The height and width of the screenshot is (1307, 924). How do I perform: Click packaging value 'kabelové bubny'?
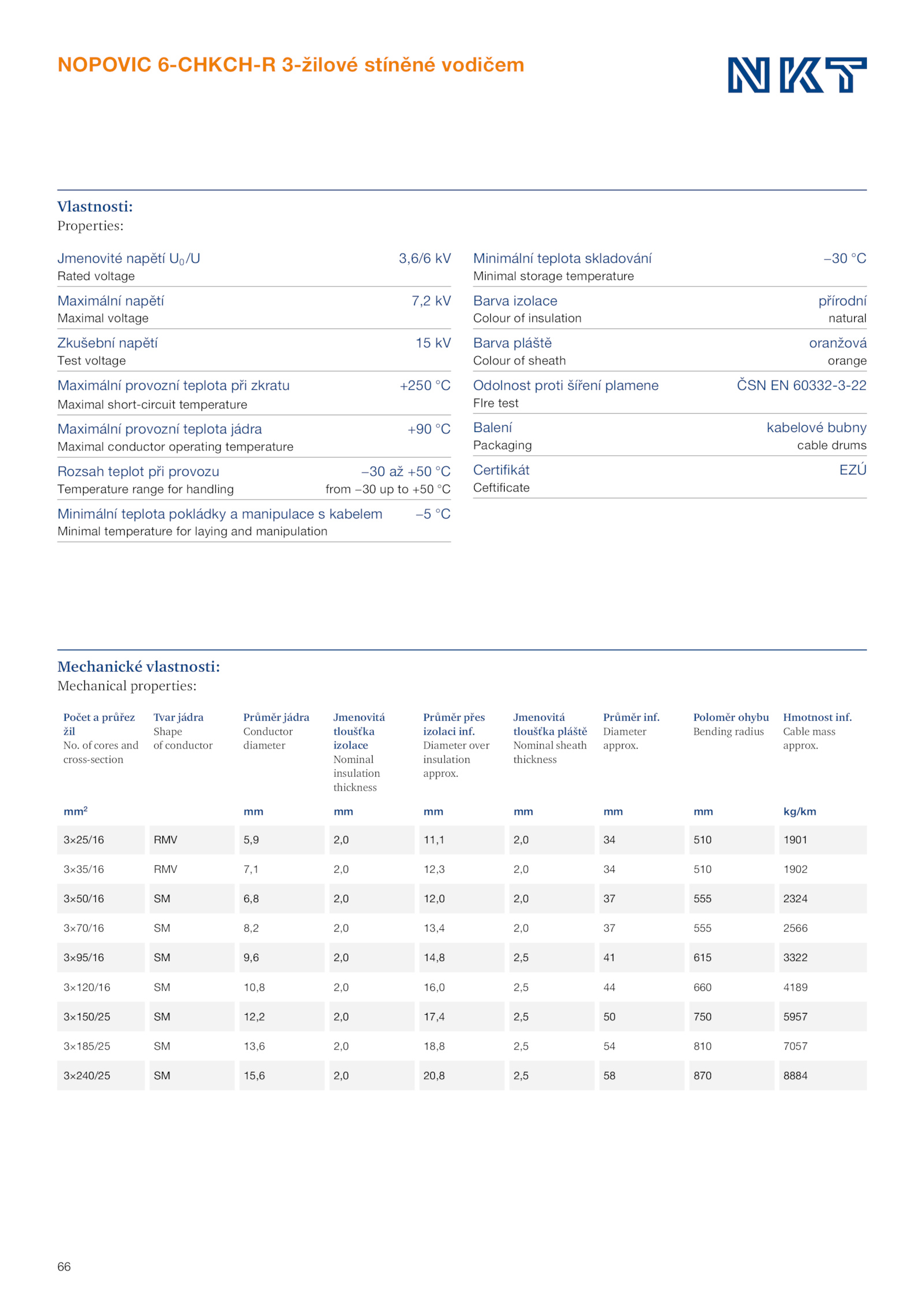point(817,427)
